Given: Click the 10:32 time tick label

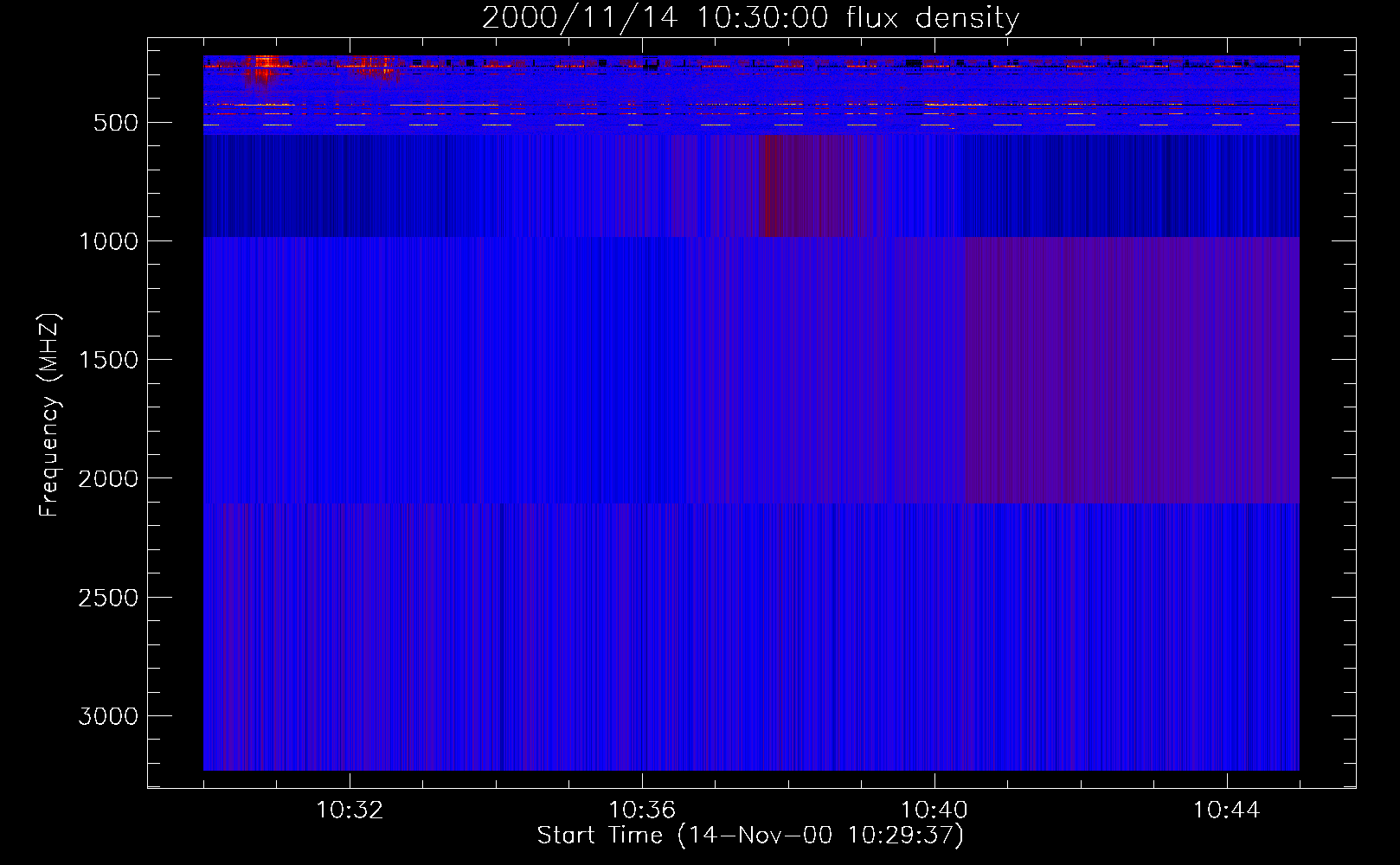Looking at the screenshot, I should pyautogui.click(x=350, y=811).
